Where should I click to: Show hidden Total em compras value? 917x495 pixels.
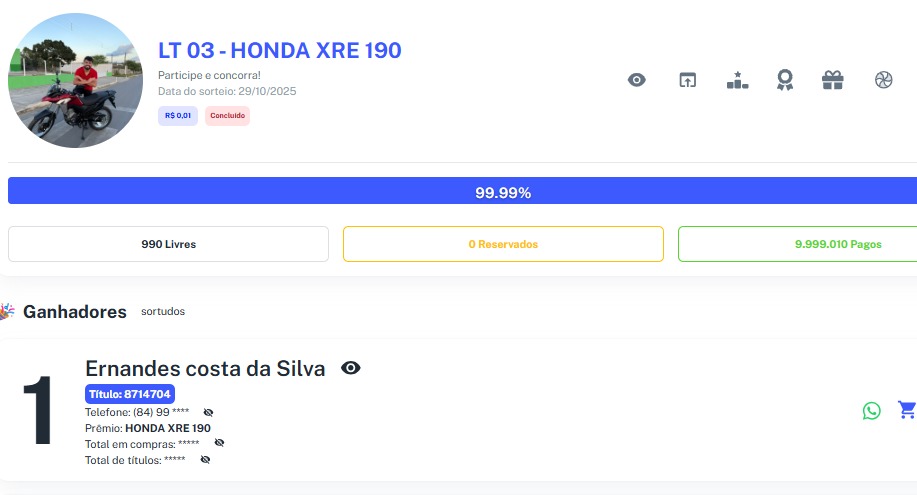point(219,442)
